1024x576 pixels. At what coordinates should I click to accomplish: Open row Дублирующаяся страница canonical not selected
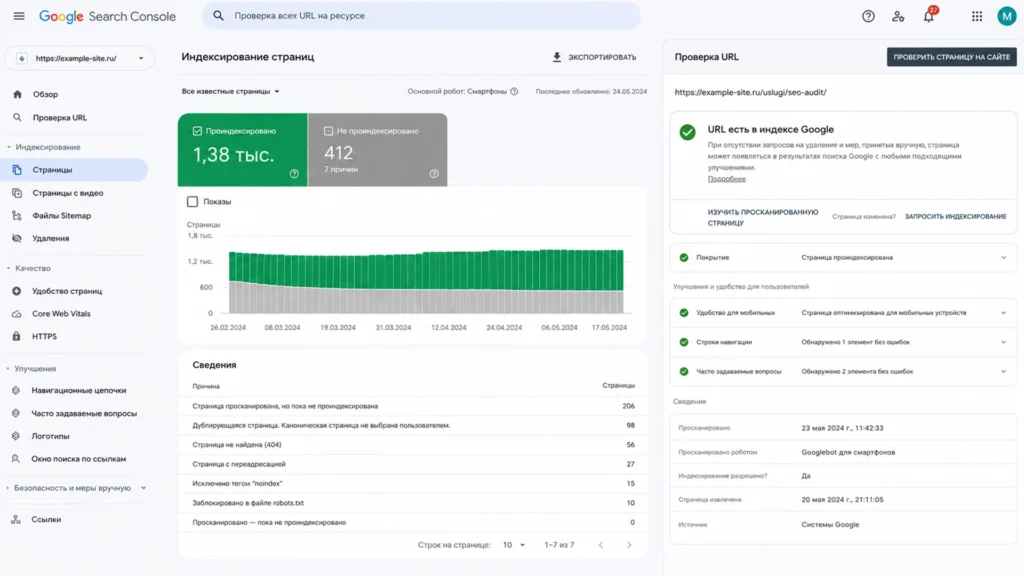point(413,425)
